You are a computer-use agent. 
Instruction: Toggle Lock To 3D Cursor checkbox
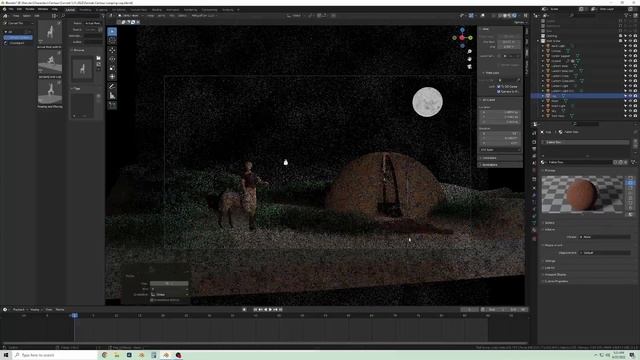tap(499, 87)
